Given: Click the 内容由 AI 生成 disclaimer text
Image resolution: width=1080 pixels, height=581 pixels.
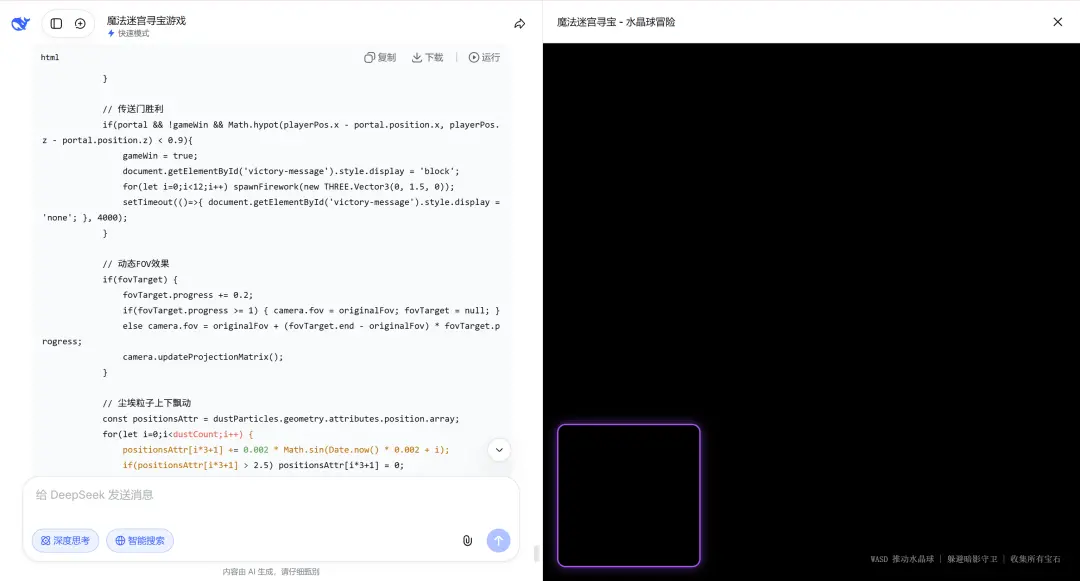Looking at the screenshot, I should tap(271, 571).
